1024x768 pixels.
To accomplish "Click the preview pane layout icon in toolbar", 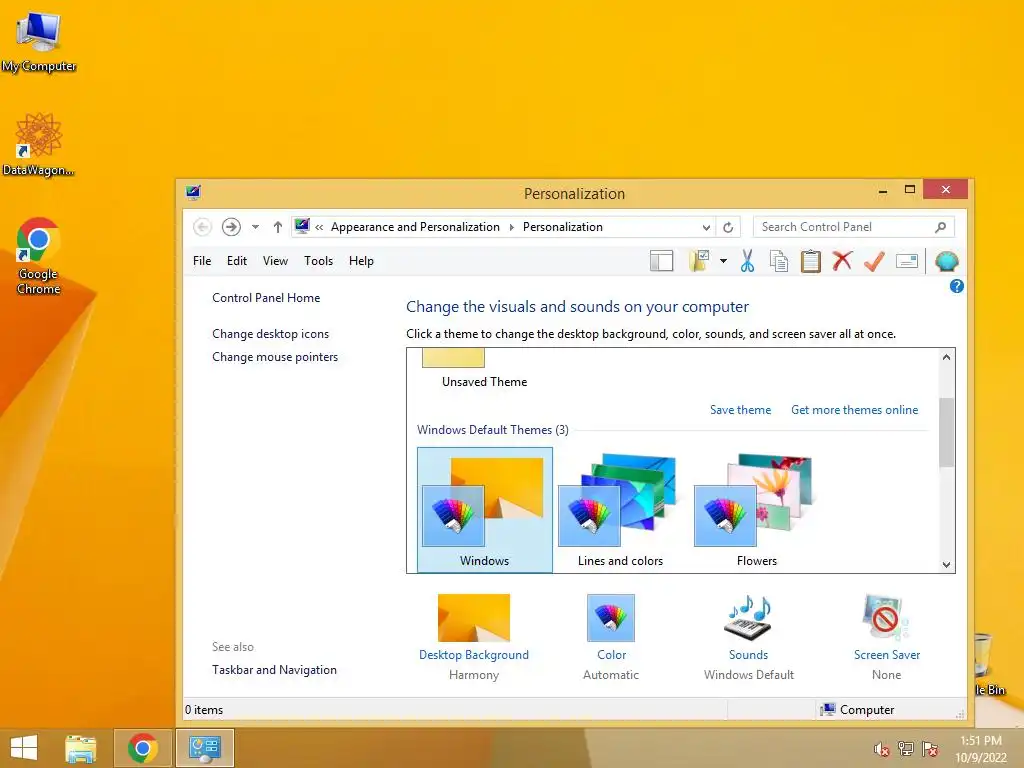I will tap(662, 261).
